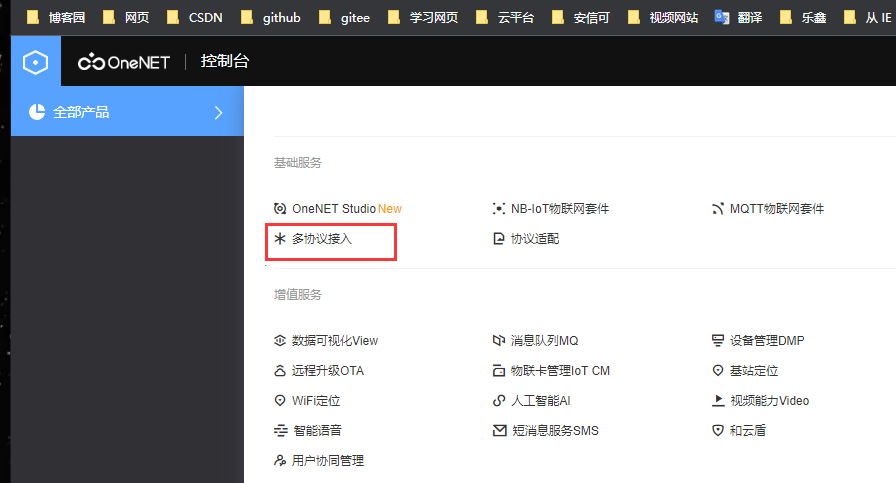The width and height of the screenshot is (896, 483).
Task: Click the 协议适配 icon
Action: coord(499,238)
